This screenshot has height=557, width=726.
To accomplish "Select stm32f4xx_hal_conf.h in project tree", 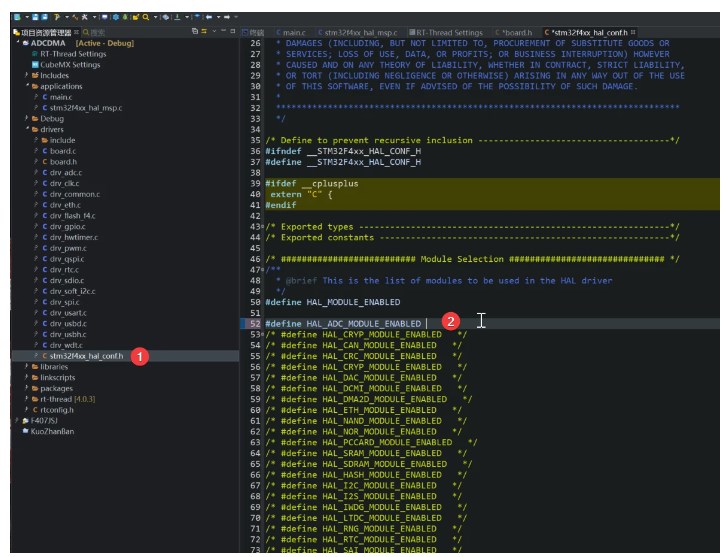I will point(86,356).
